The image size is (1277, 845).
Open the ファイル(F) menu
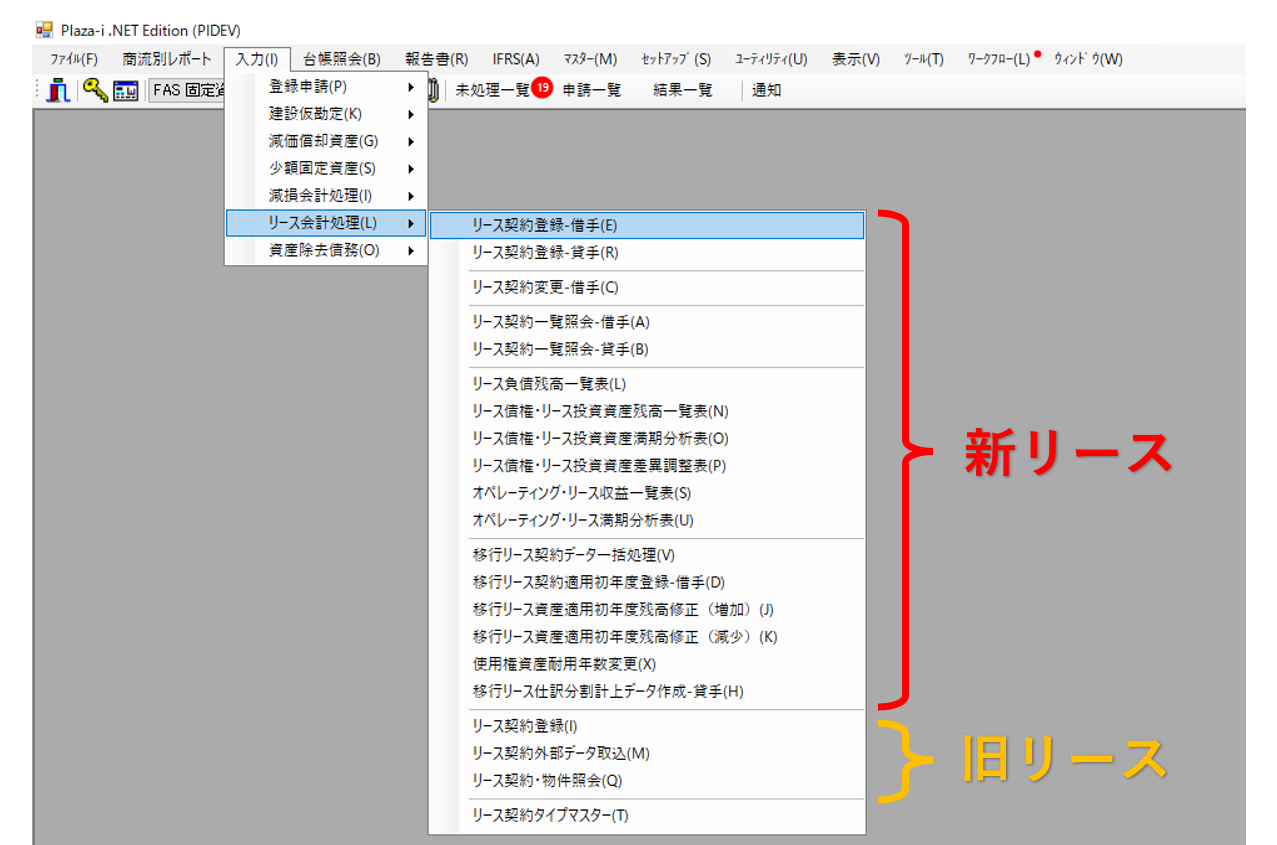[x=74, y=59]
